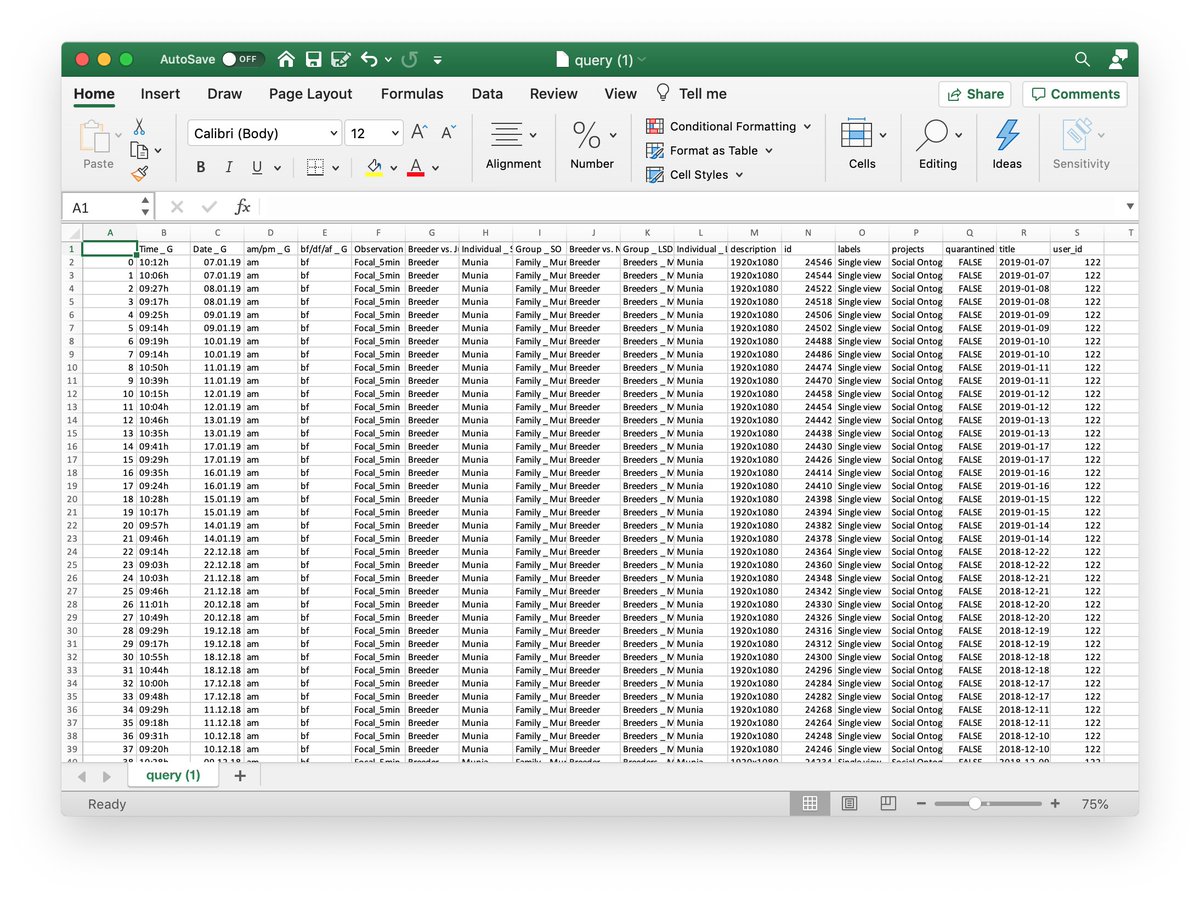Switch to Page Break Preview in the status bar
This screenshot has width=1200, height=897.
click(x=887, y=803)
